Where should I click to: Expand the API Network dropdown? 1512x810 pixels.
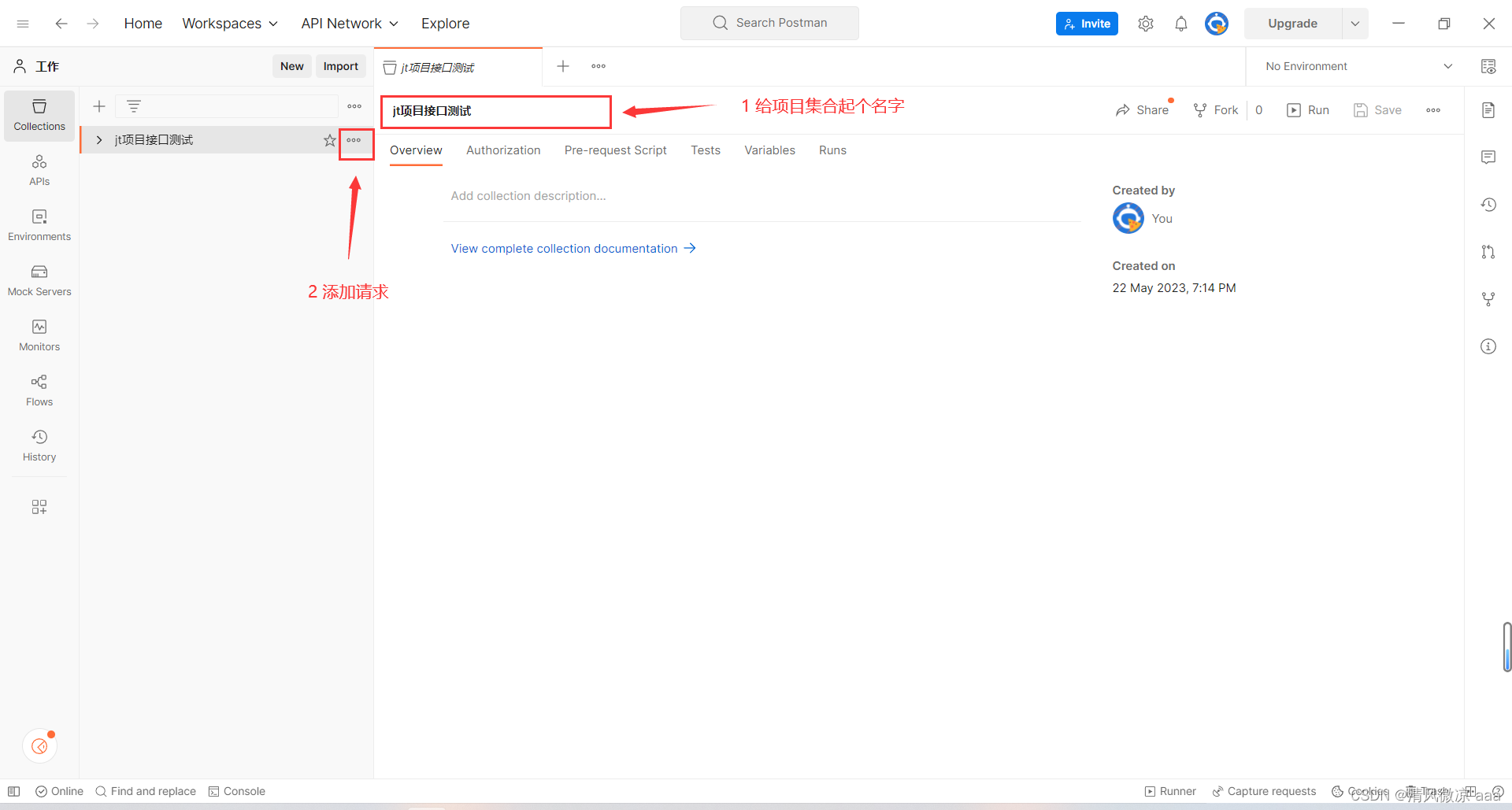(x=350, y=24)
